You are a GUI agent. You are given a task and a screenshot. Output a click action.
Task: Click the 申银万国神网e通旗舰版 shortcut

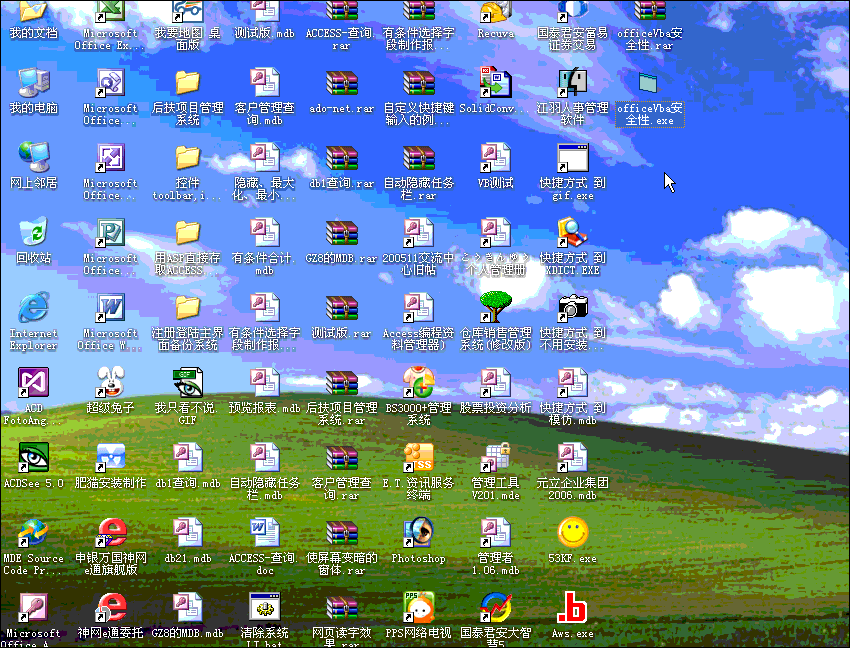pos(111,532)
